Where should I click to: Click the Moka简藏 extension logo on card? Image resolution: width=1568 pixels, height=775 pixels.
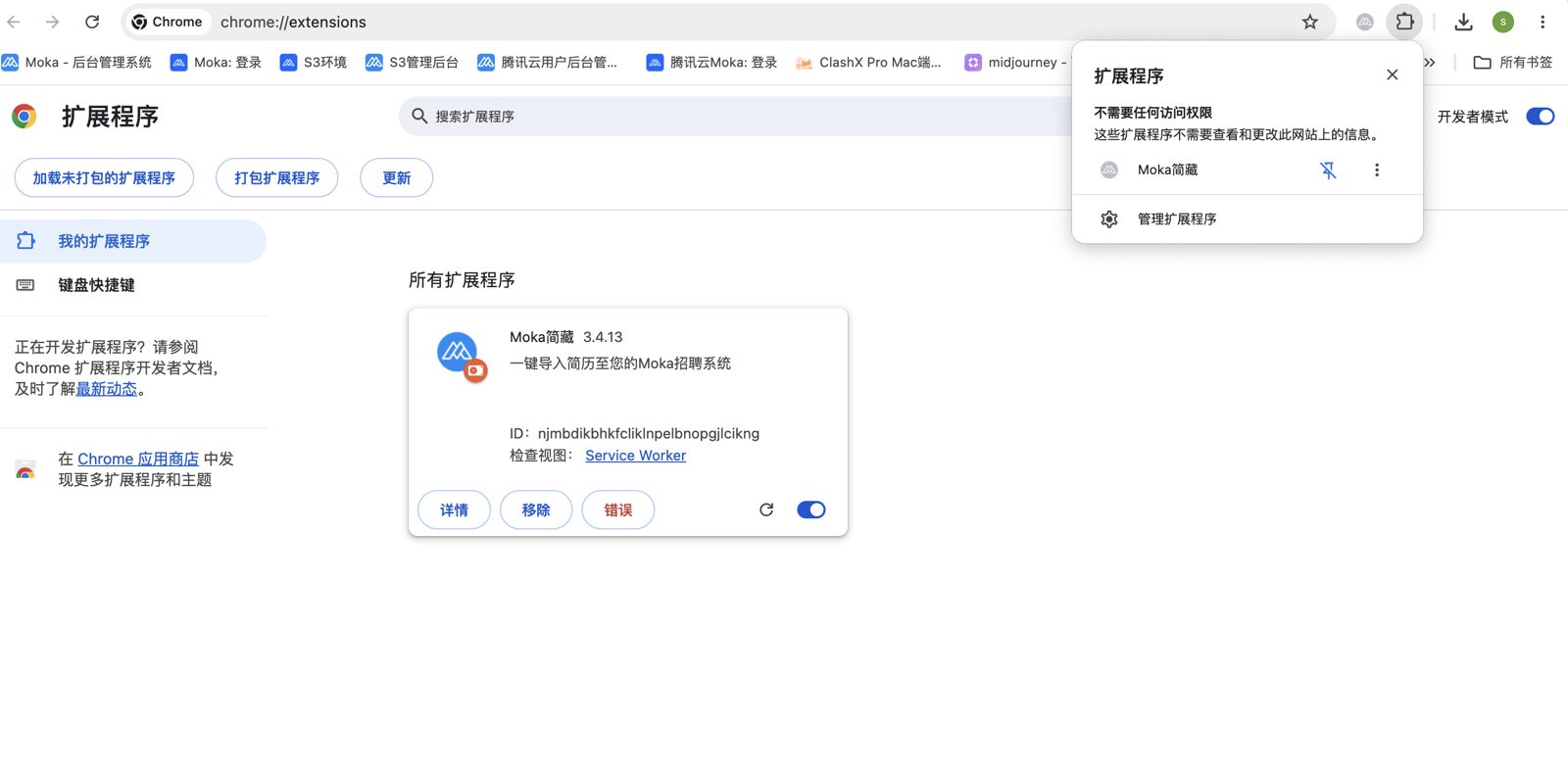pos(460,357)
